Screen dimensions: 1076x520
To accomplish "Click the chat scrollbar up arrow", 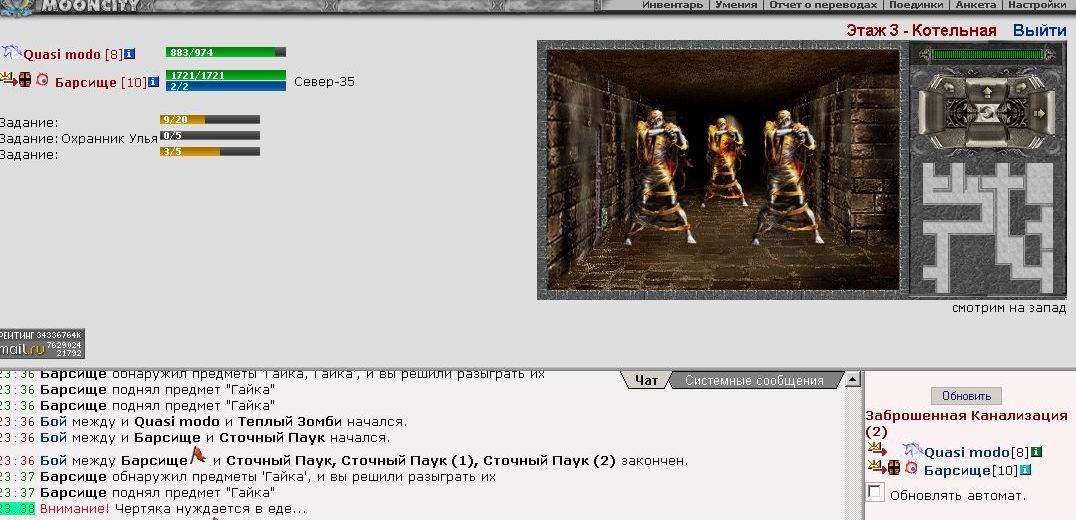I will pos(852,379).
